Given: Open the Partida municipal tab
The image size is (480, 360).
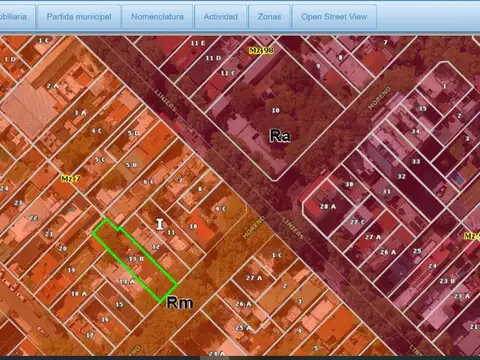Looking at the screenshot, I should point(79,17).
